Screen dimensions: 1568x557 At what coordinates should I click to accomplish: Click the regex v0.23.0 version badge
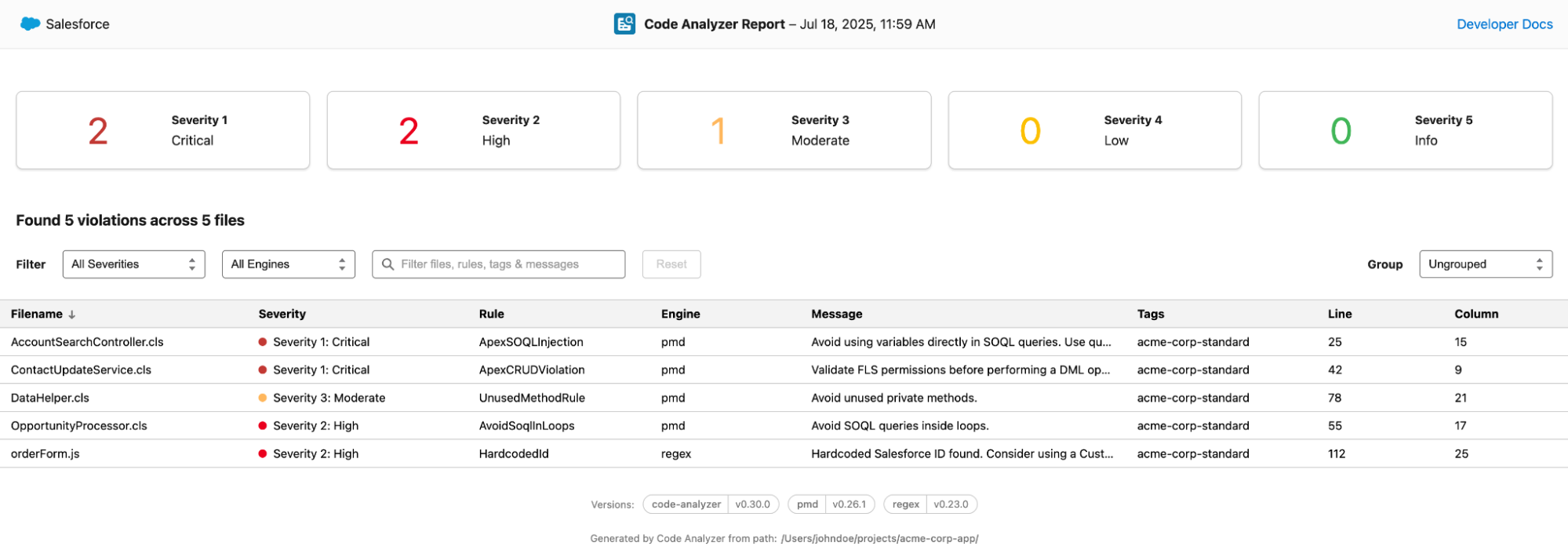pyautogui.click(x=930, y=504)
